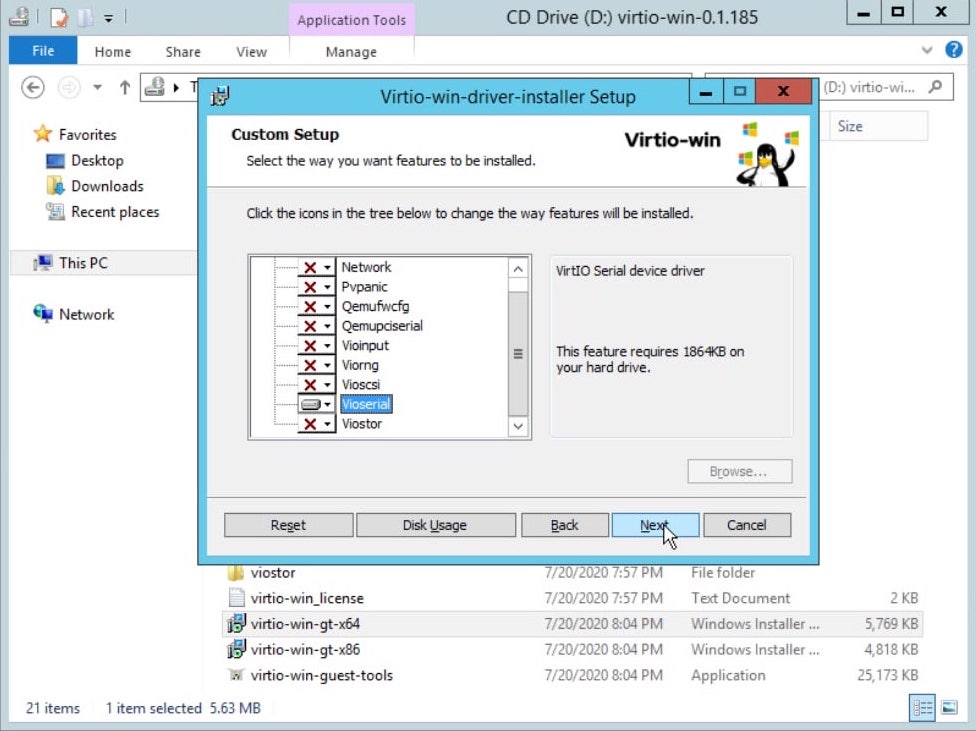Open Network feature install-state dropdown
The width and height of the screenshot is (976, 731).
tap(316, 267)
